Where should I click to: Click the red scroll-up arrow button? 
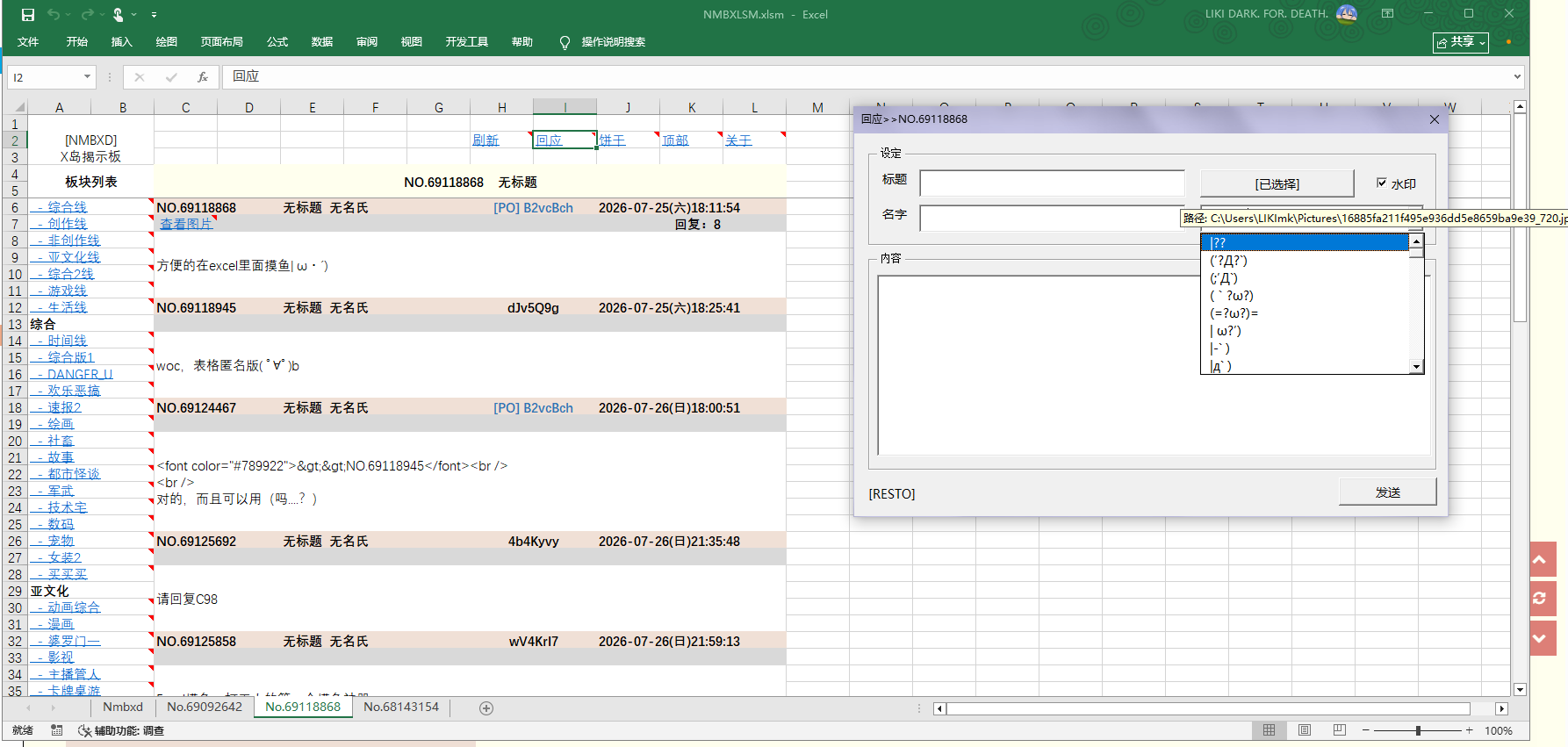1543,559
